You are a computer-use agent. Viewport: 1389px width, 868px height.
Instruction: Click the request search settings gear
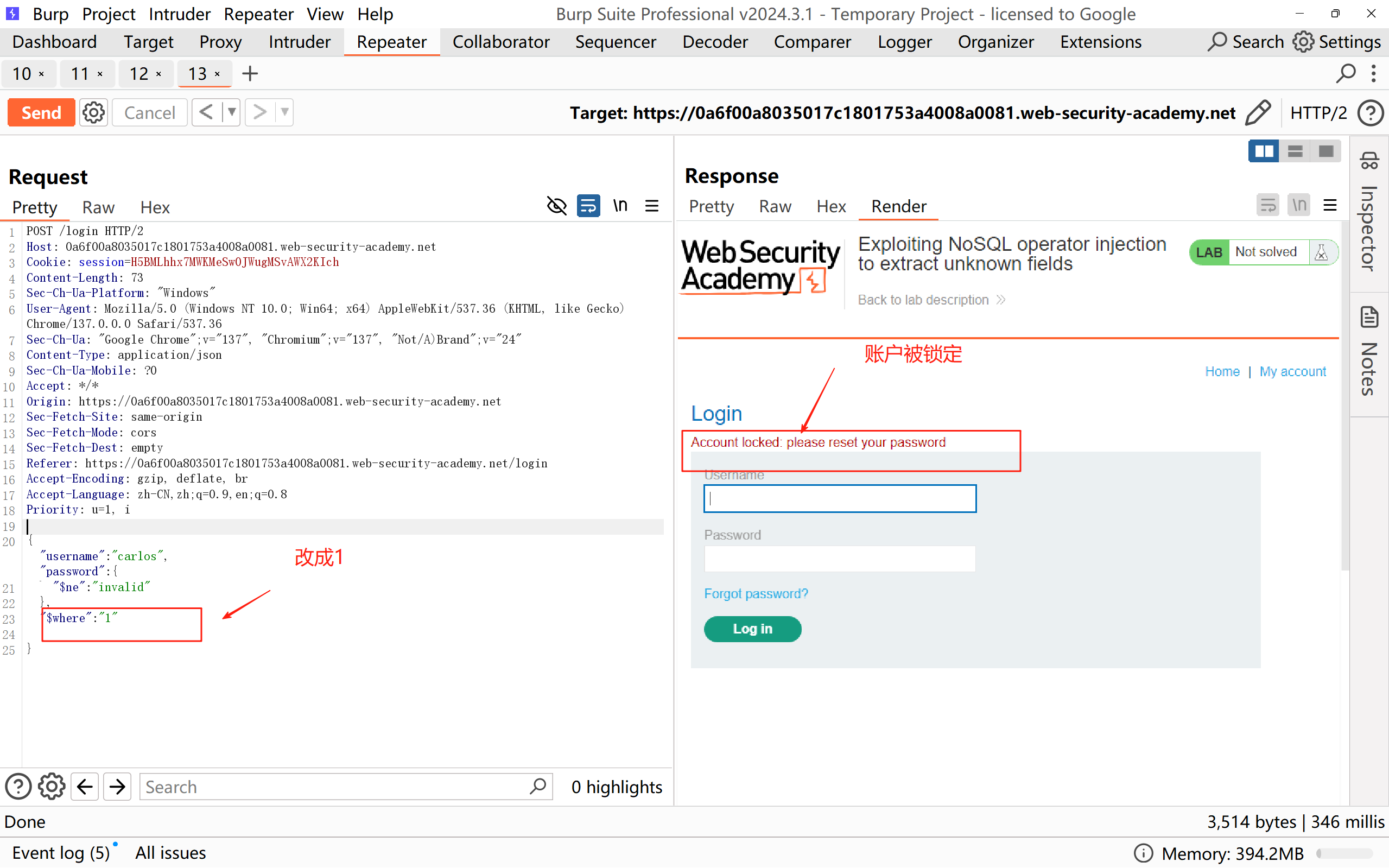(52, 787)
